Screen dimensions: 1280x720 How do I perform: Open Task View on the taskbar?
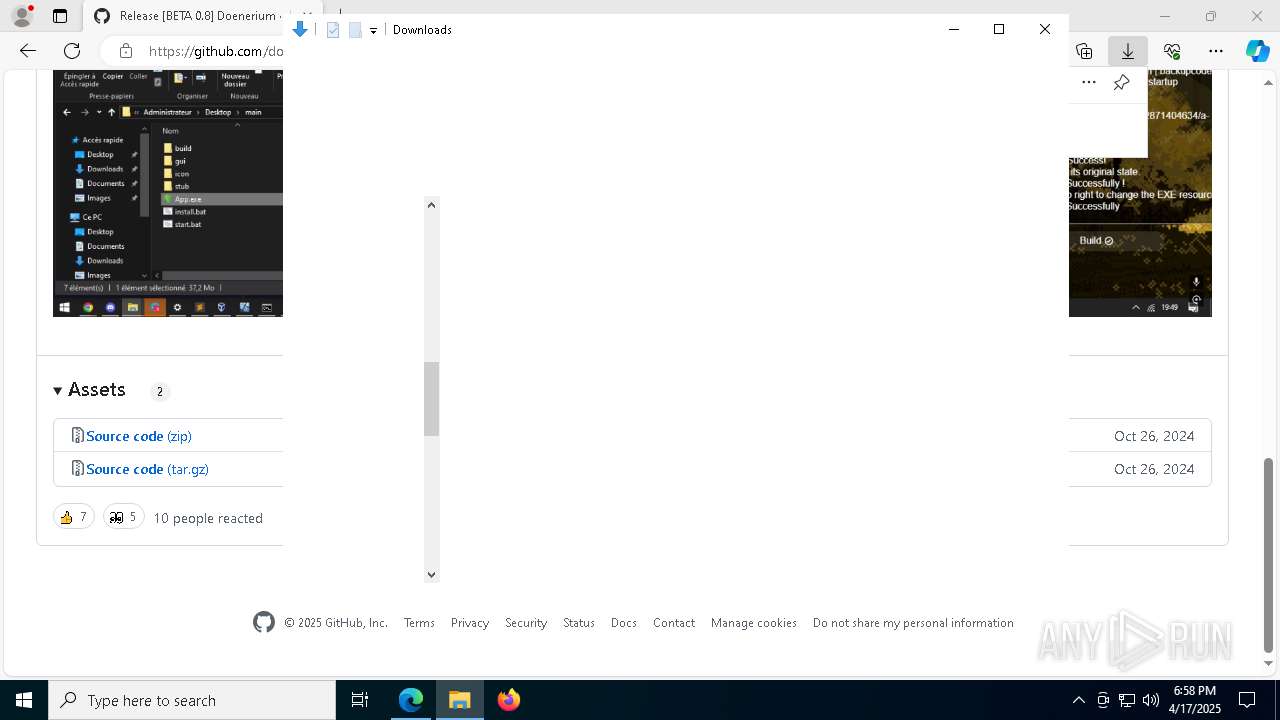360,700
